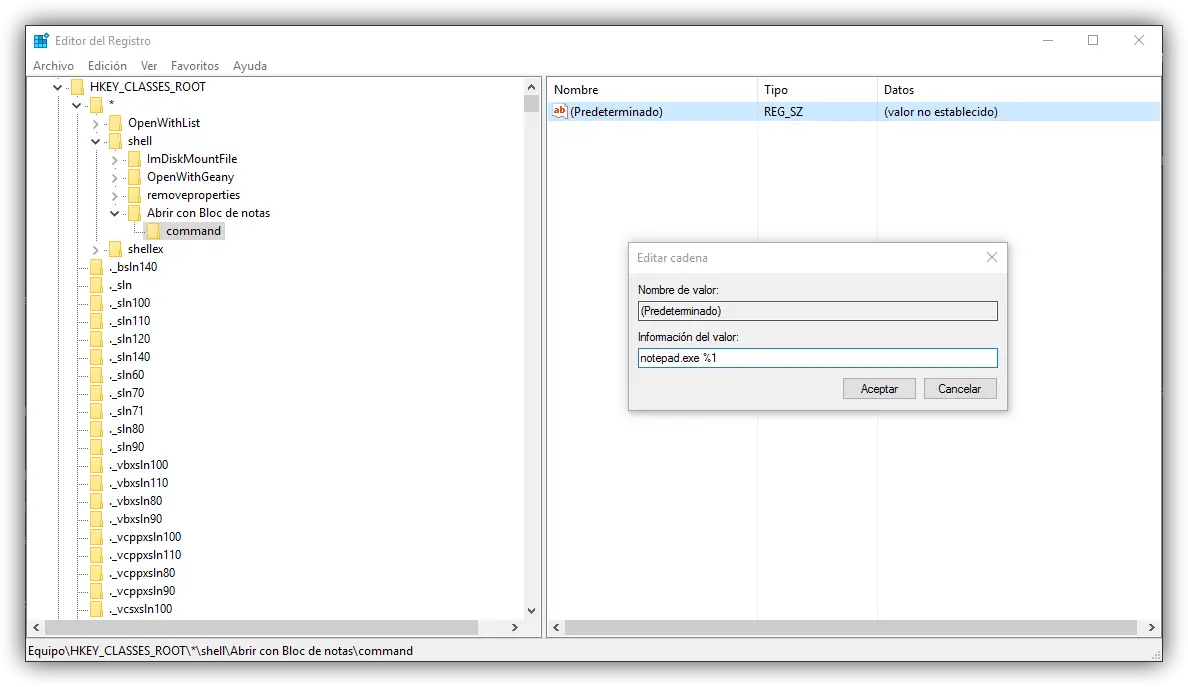
Task: Open the Edición menu
Action: [x=107, y=66]
